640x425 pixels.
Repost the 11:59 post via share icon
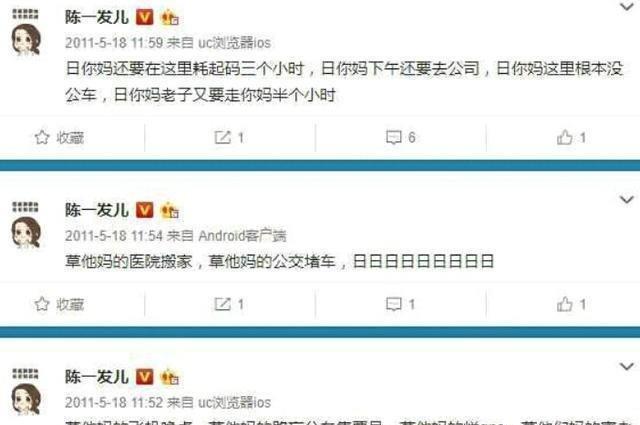coord(222,138)
